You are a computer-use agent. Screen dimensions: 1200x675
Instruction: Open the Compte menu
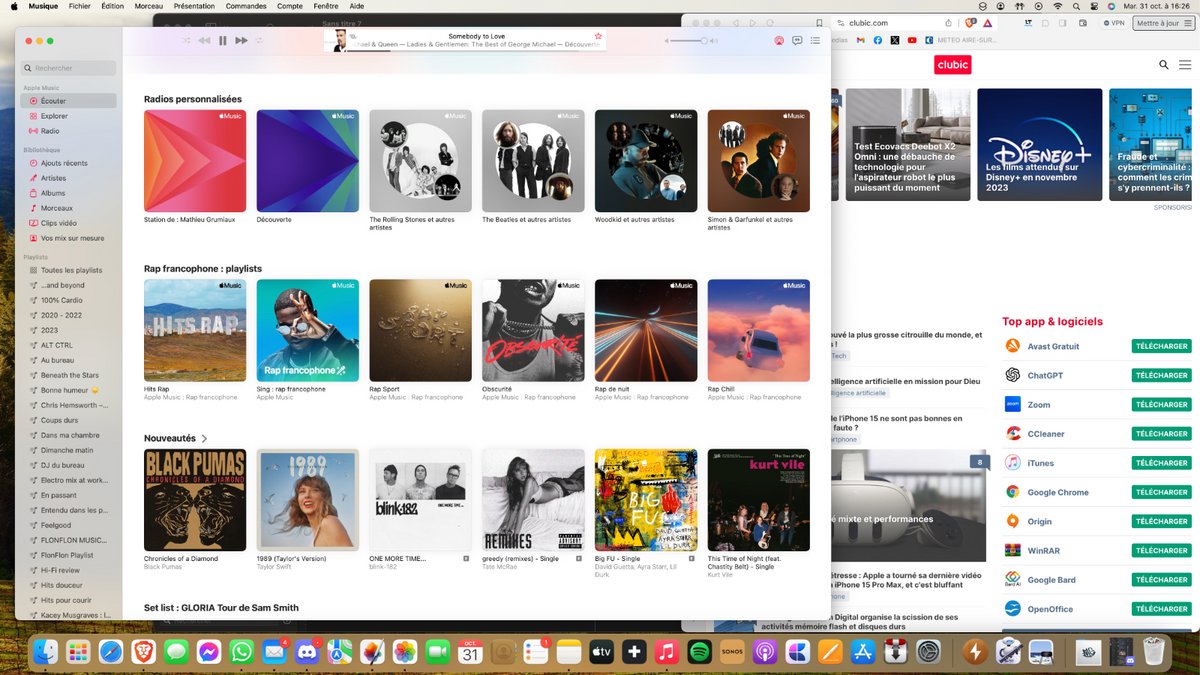290,6
